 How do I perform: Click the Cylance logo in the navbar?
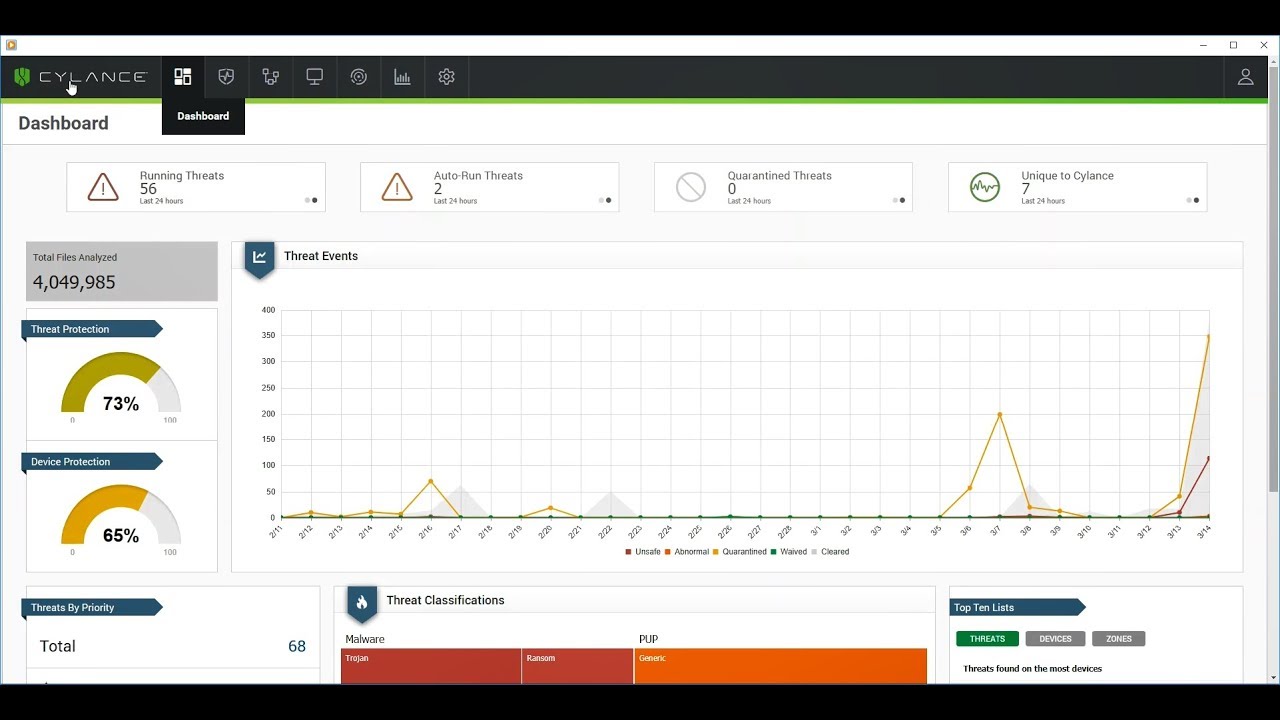80,77
